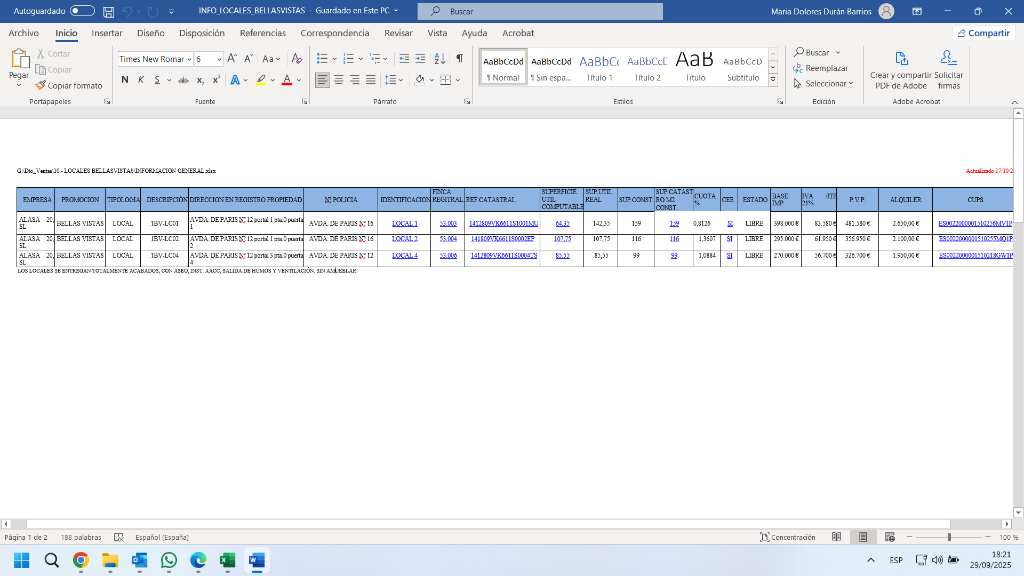
Task: Open Fuente dialog launcher
Action: [304, 102]
